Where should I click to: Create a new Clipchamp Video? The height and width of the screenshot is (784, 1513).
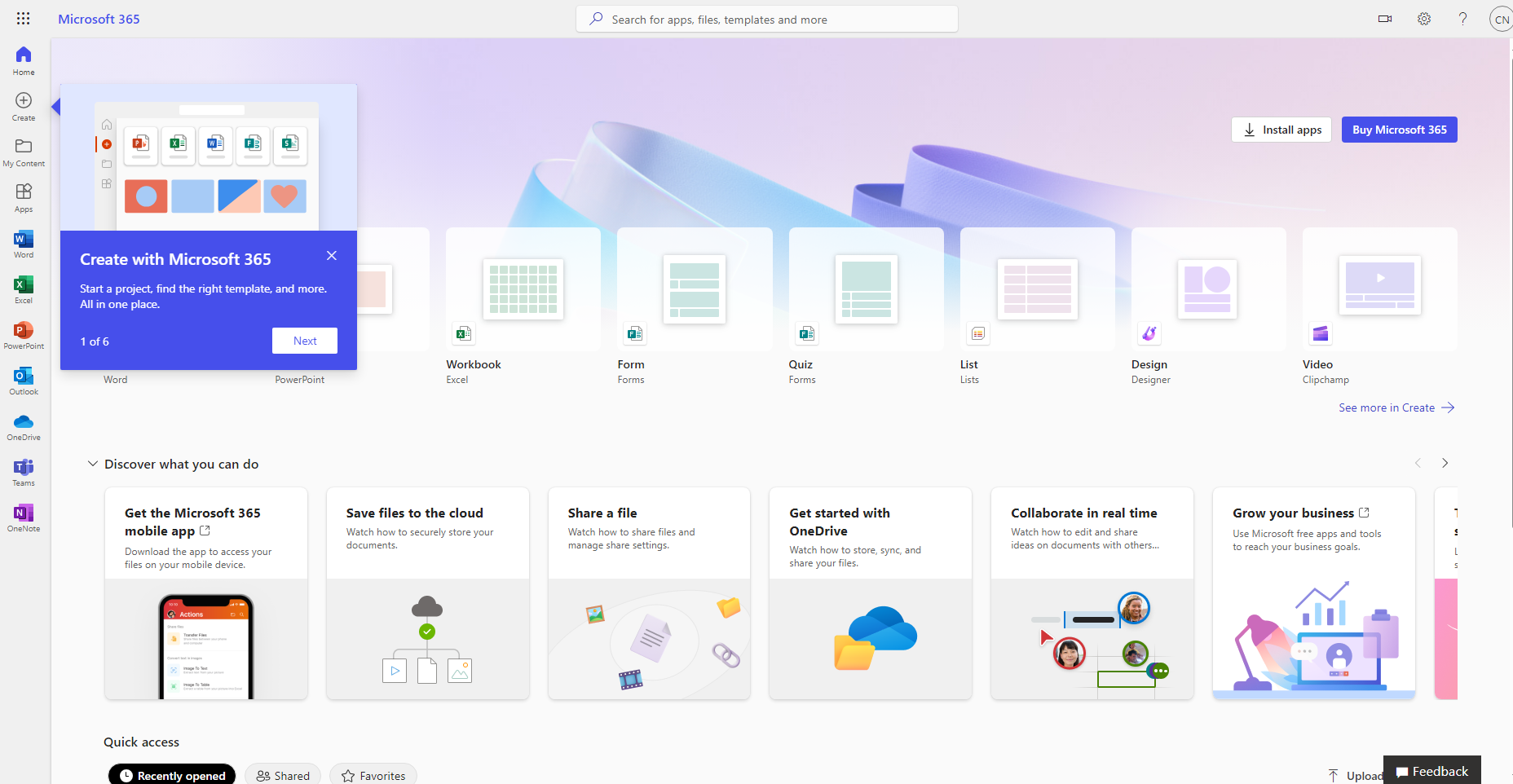1379,306
